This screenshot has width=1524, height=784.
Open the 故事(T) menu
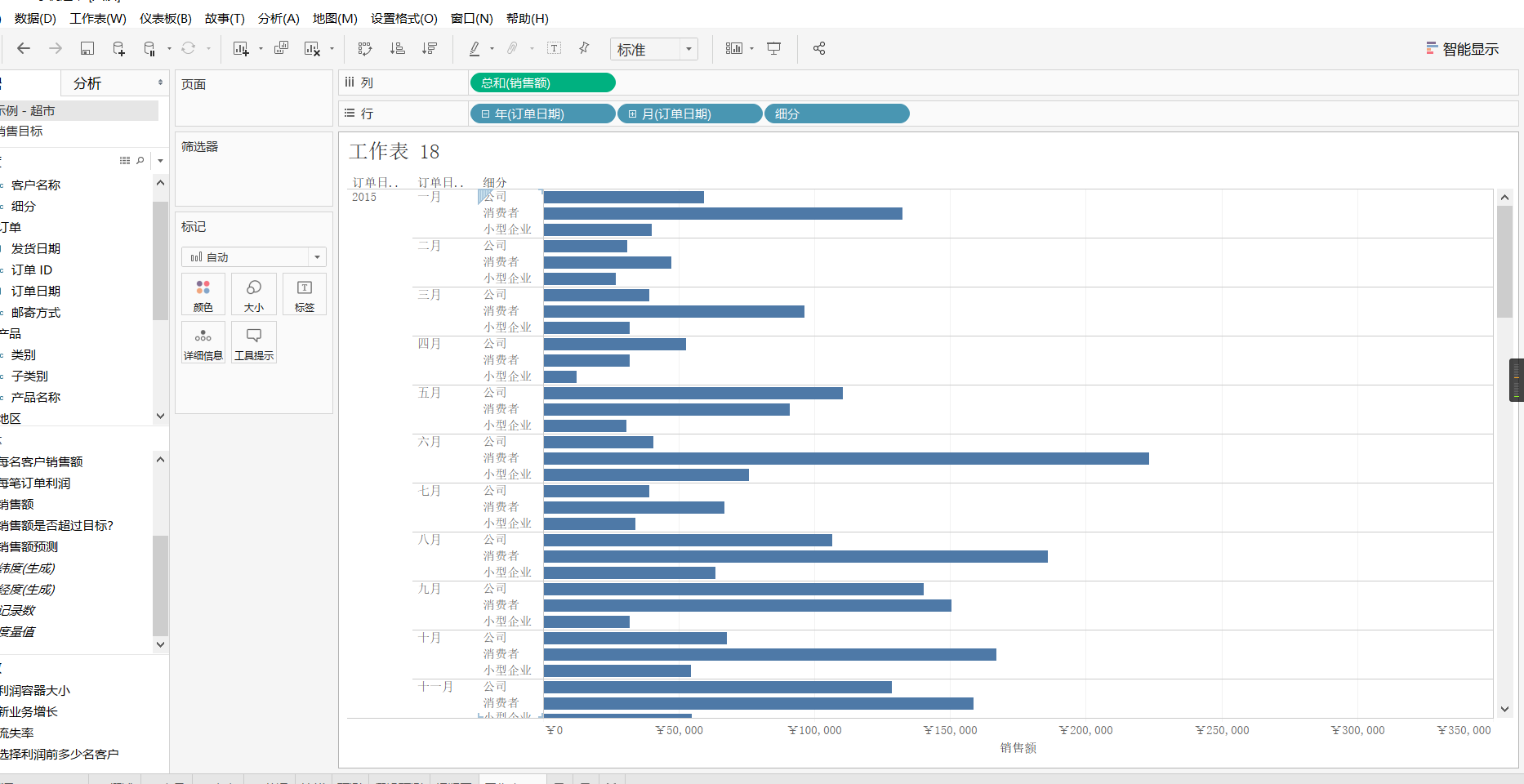point(225,18)
